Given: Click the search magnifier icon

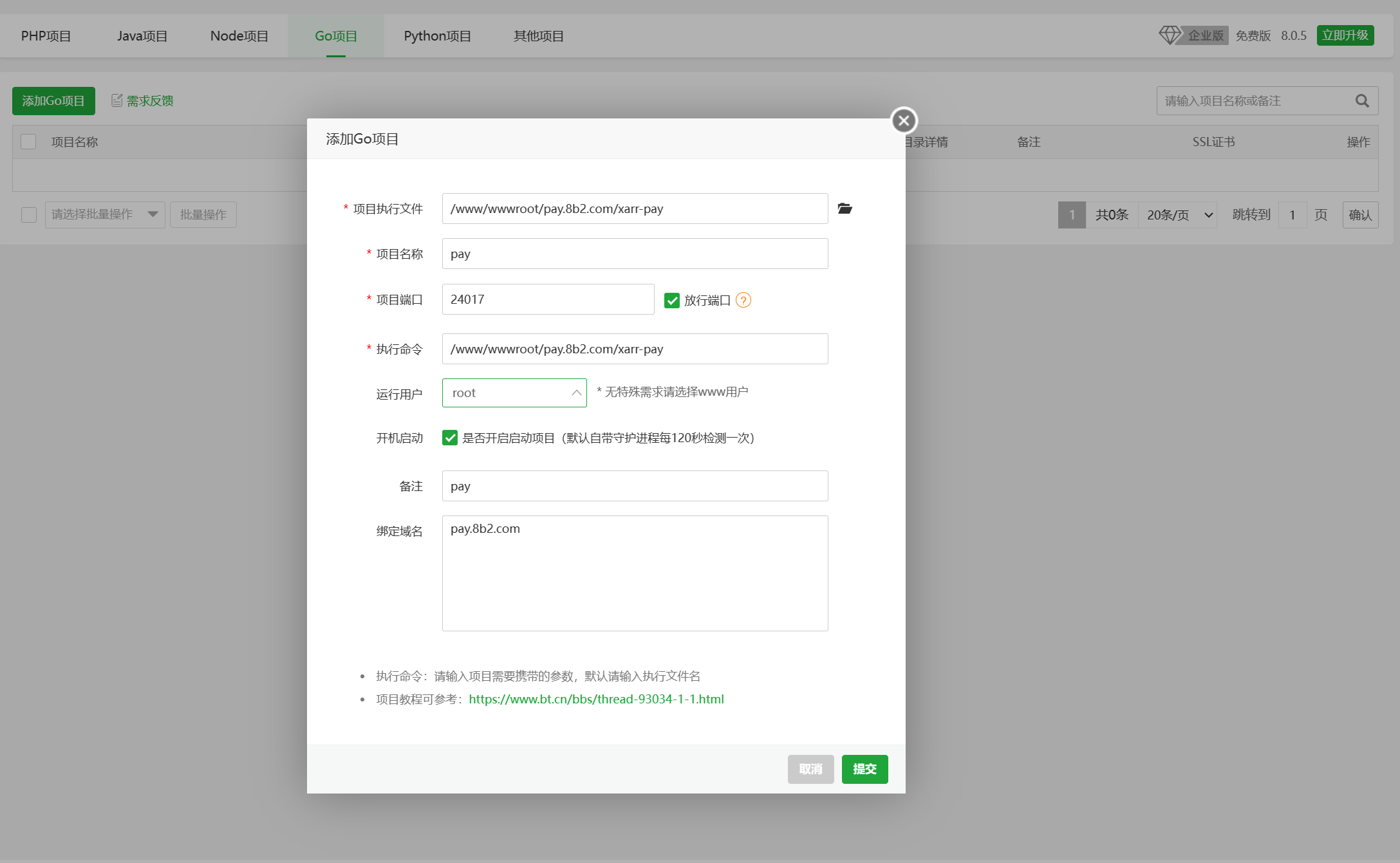Looking at the screenshot, I should coord(1361,100).
